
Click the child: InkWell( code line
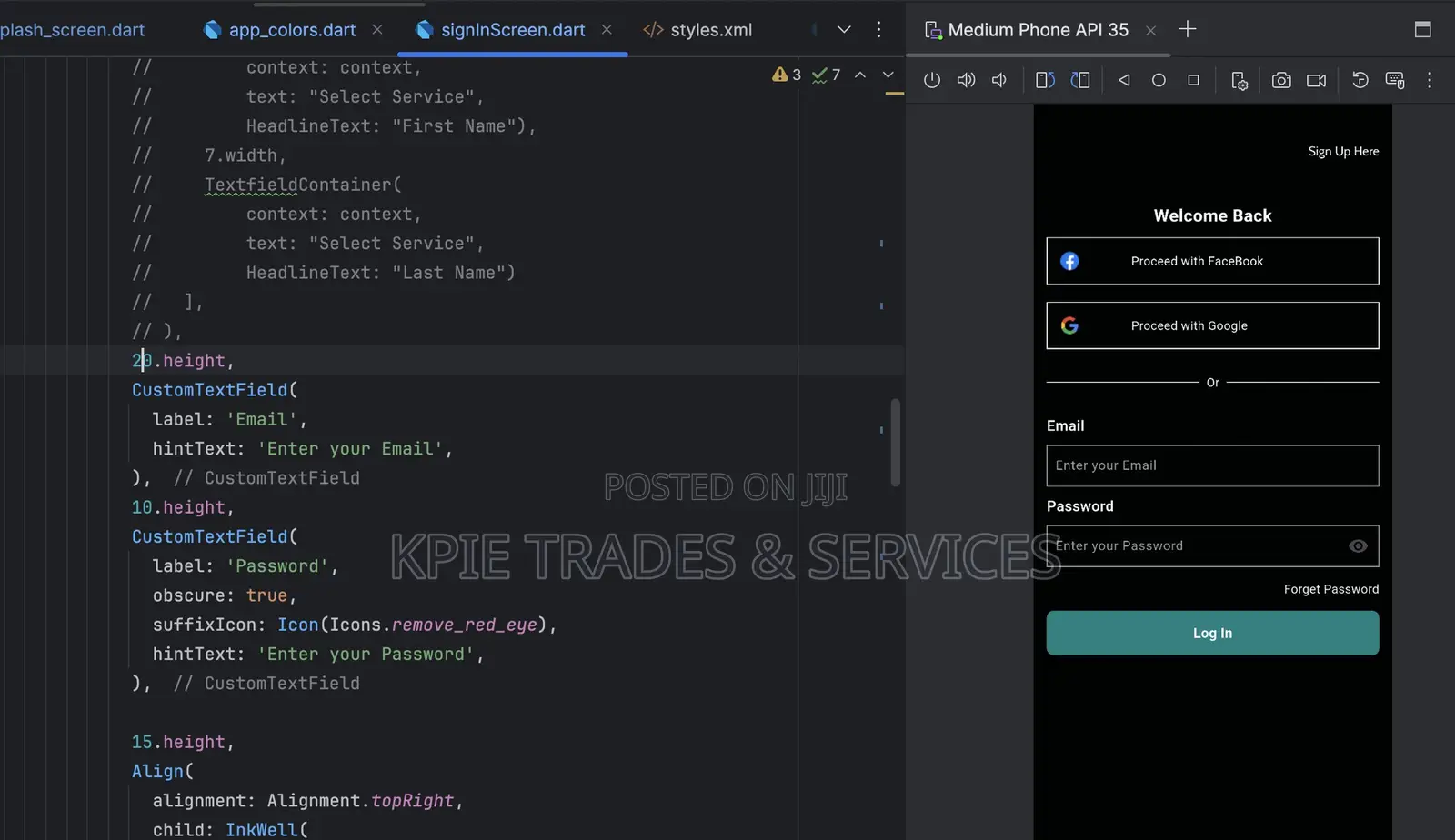click(230, 829)
